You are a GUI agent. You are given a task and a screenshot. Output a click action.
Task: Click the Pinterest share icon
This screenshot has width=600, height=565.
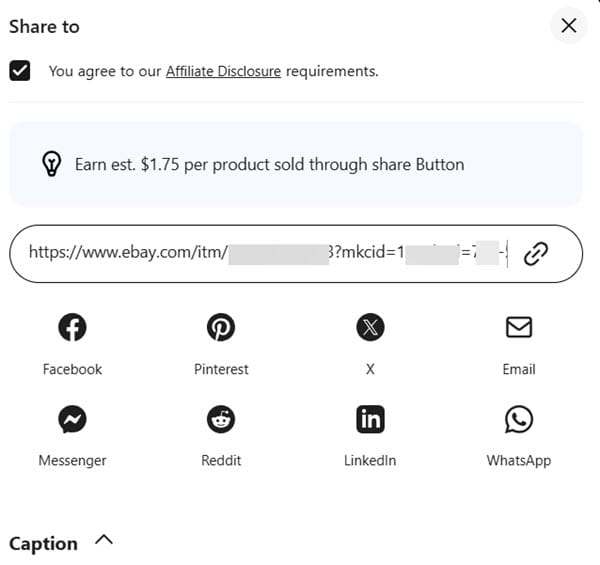(x=221, y=327)
